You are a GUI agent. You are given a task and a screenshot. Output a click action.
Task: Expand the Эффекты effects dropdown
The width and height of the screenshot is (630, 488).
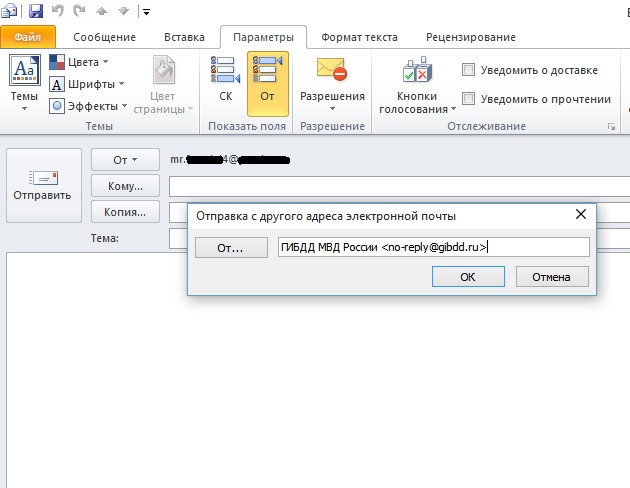(90, 106)
